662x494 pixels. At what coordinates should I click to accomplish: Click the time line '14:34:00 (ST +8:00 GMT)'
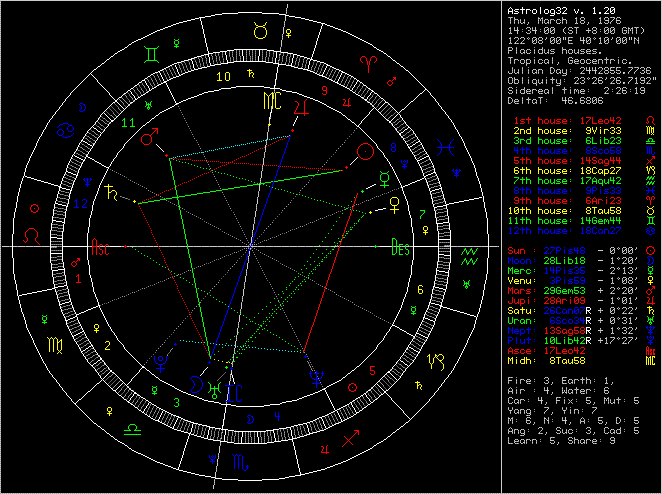coord(576,31)
